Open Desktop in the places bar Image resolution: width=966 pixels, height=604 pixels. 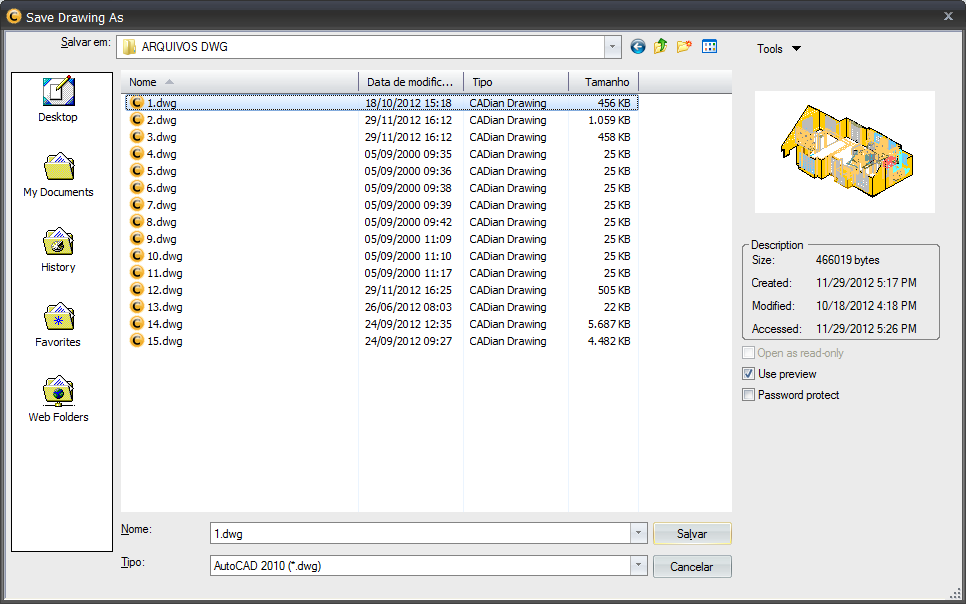[59, 99]
